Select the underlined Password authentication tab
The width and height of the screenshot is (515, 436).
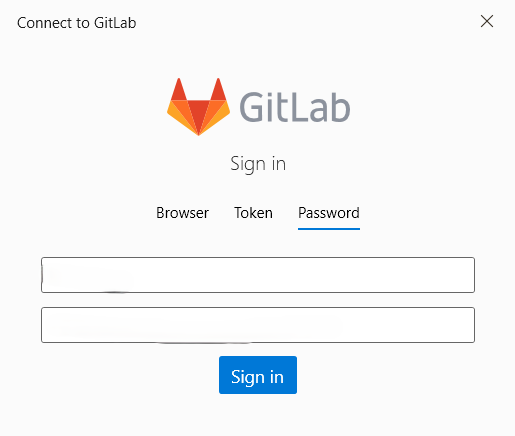(x=329, y=213)
